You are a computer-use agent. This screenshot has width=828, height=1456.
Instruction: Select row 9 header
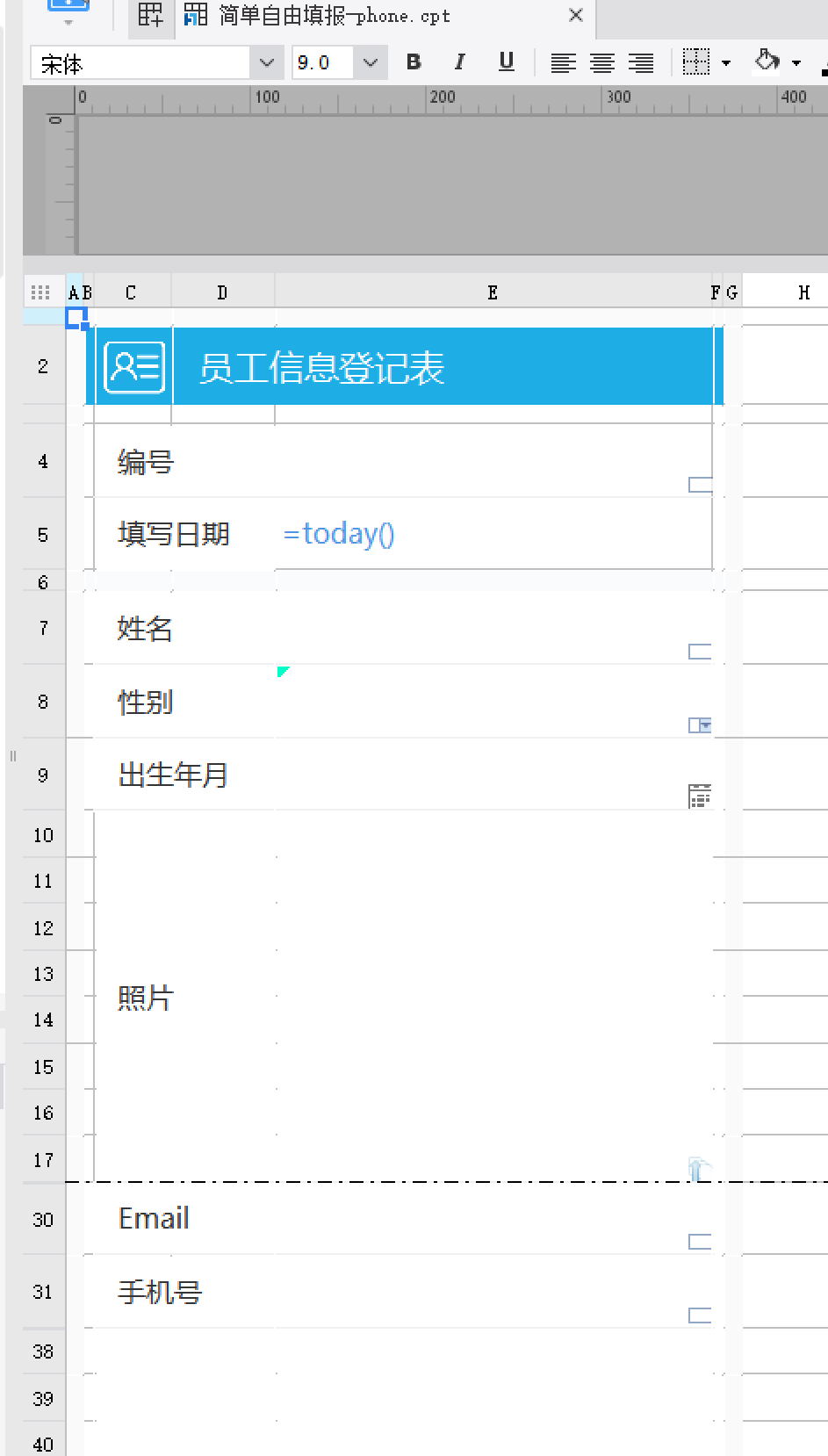[x=43, y=775]
